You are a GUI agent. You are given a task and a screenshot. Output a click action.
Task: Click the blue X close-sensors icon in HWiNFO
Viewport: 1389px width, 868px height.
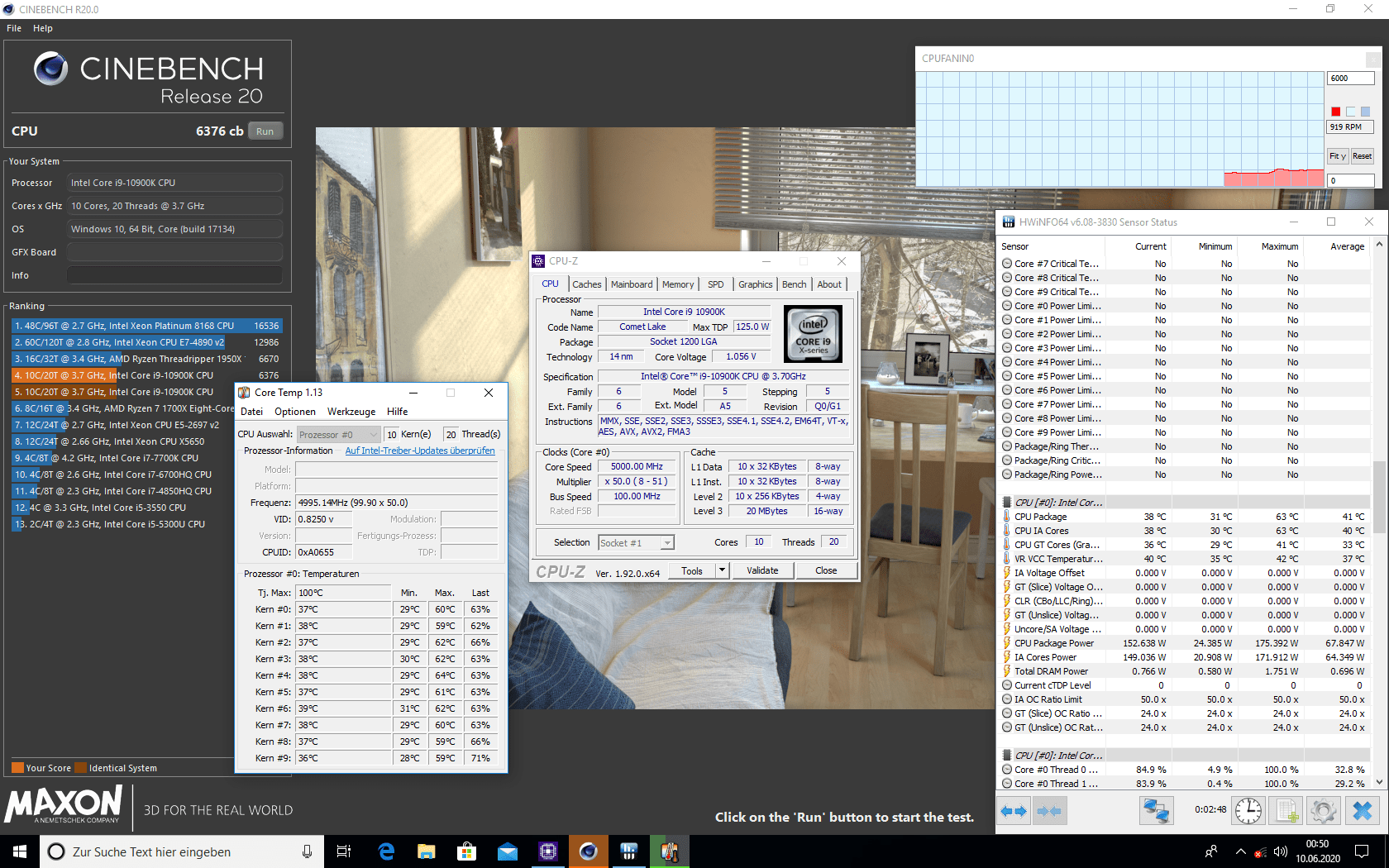[x=1362, y=811]
